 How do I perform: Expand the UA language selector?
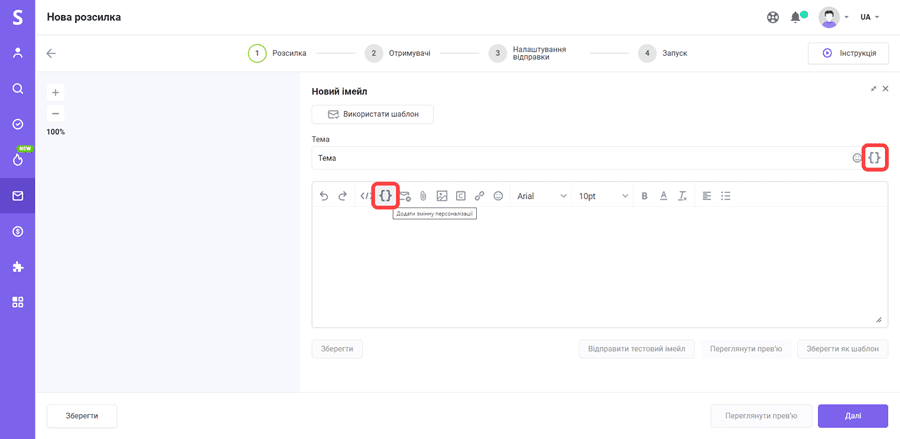(x=870, y=17)
